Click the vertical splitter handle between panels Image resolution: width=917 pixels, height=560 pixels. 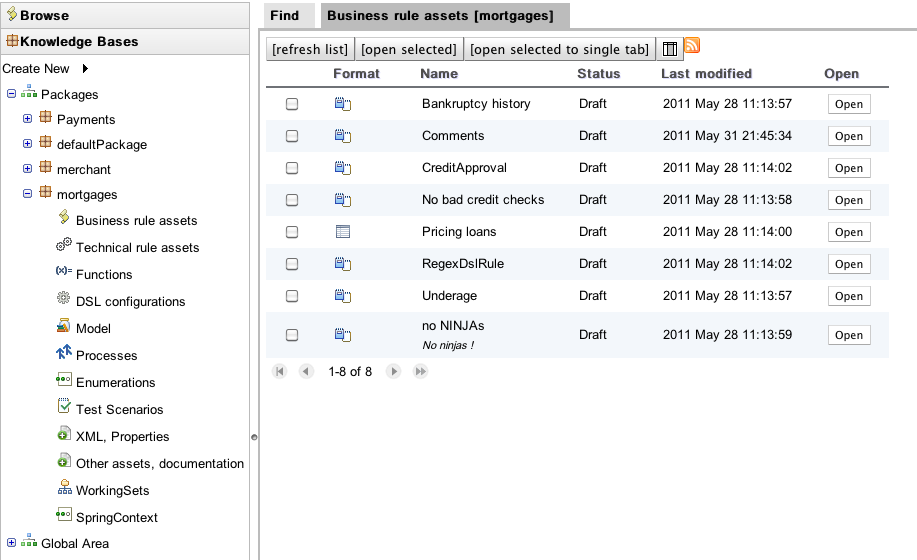coord(254,436)
